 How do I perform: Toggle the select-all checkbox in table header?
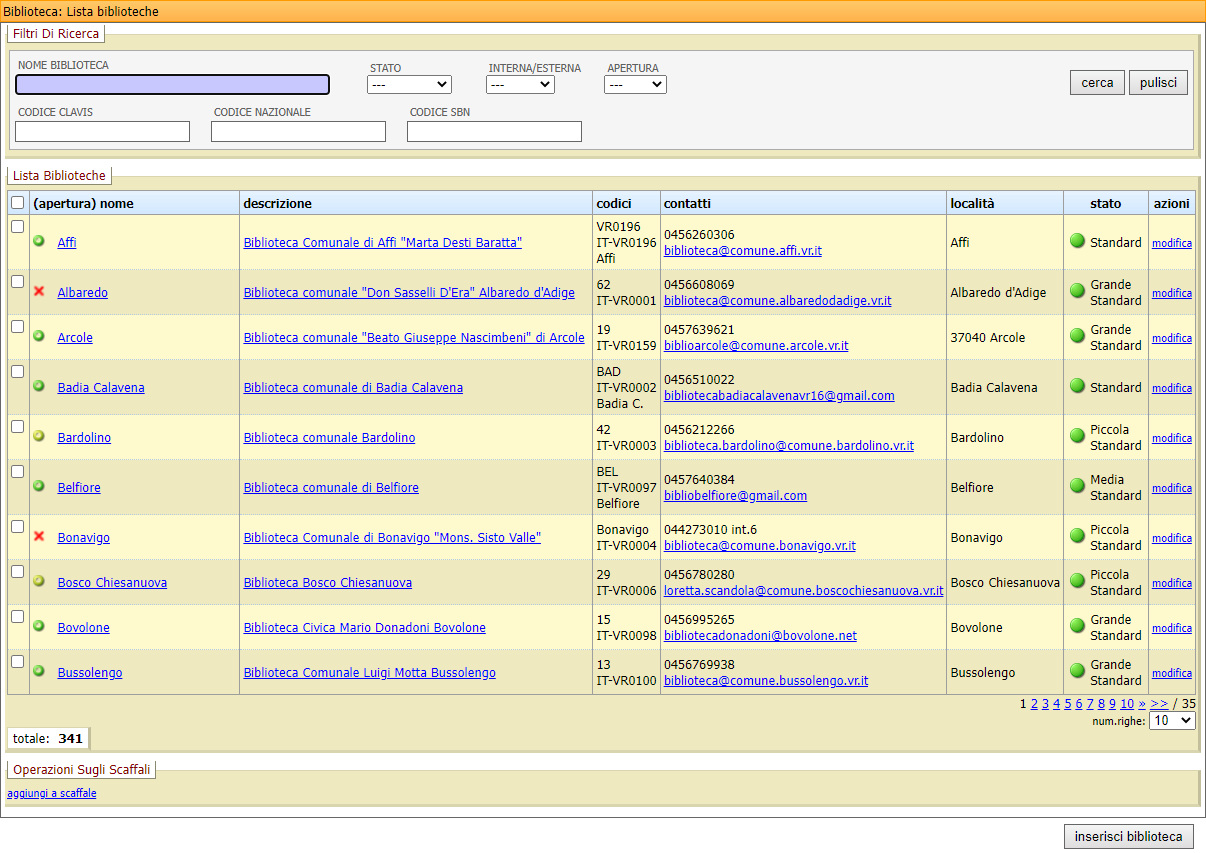17,203
